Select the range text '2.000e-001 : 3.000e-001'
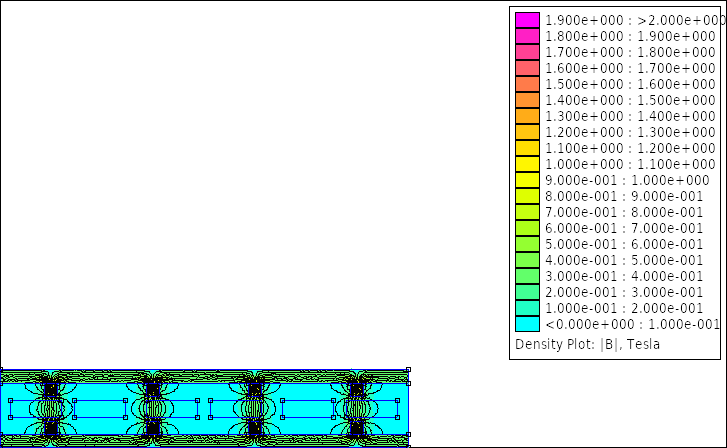The height and width of the screenshot is (448, 727). 624,292
